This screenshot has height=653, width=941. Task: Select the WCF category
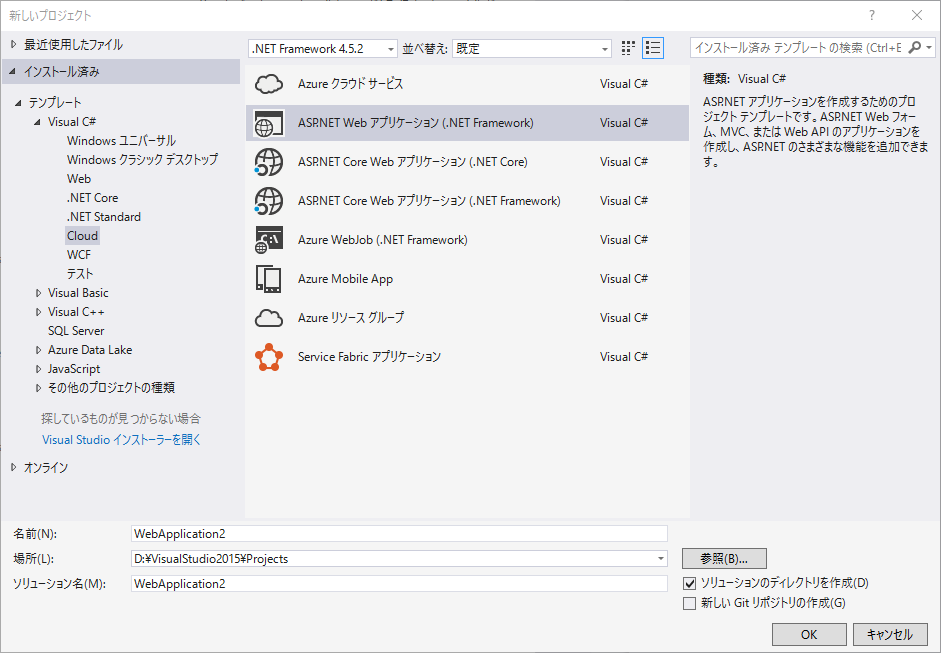(79, 255)
